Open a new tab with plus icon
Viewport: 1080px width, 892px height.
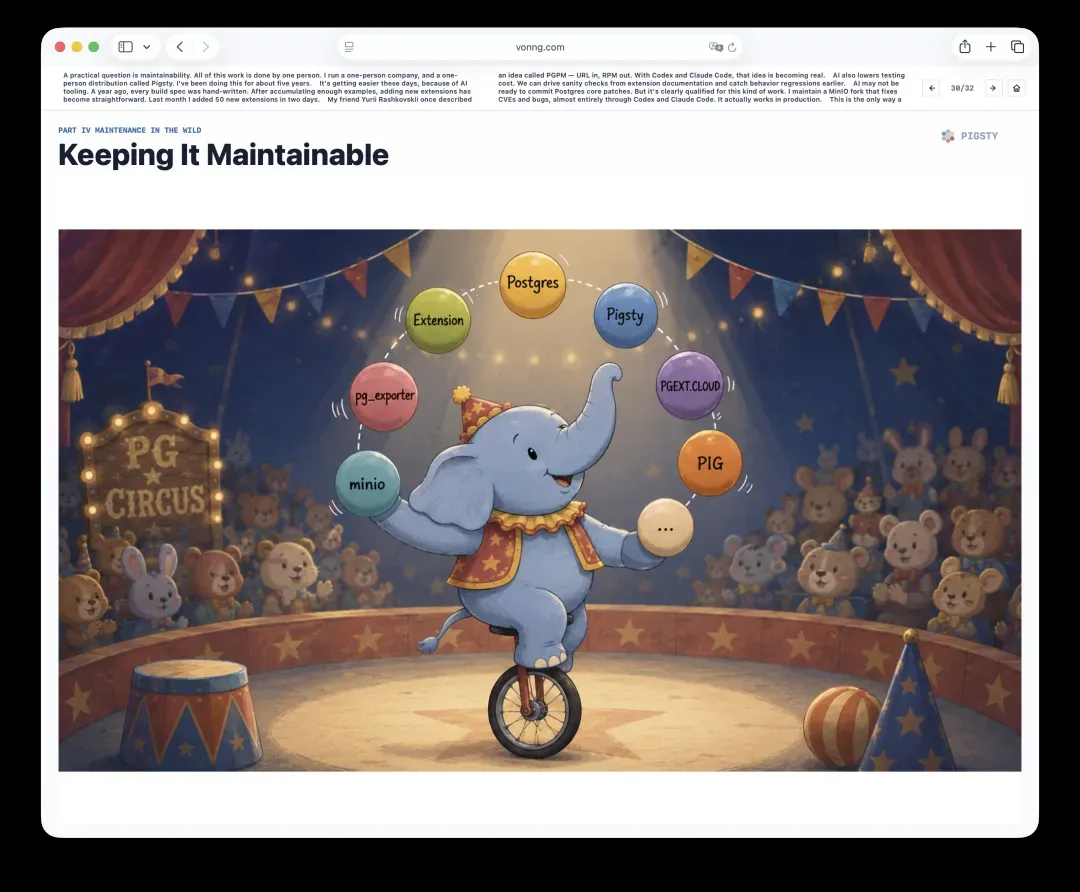tap(990, 47)
